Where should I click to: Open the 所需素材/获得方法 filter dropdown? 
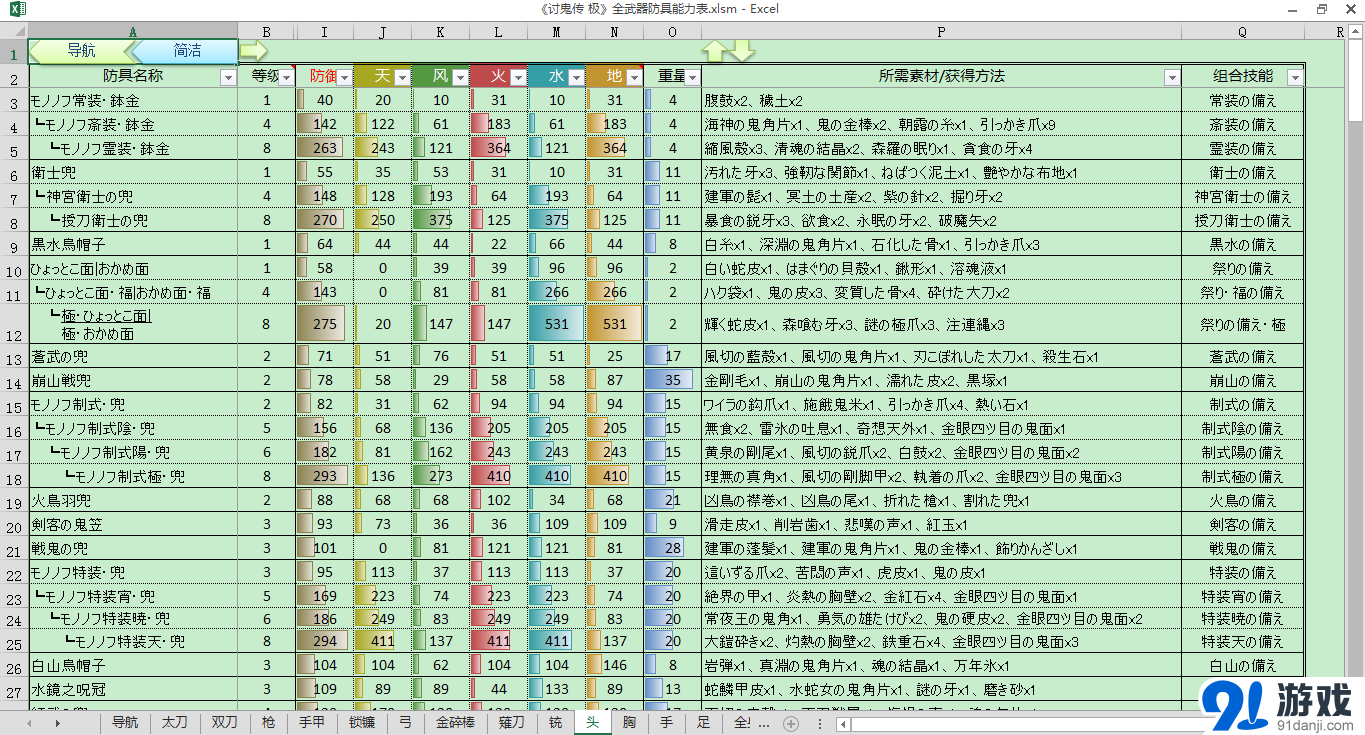[1172, 77]
